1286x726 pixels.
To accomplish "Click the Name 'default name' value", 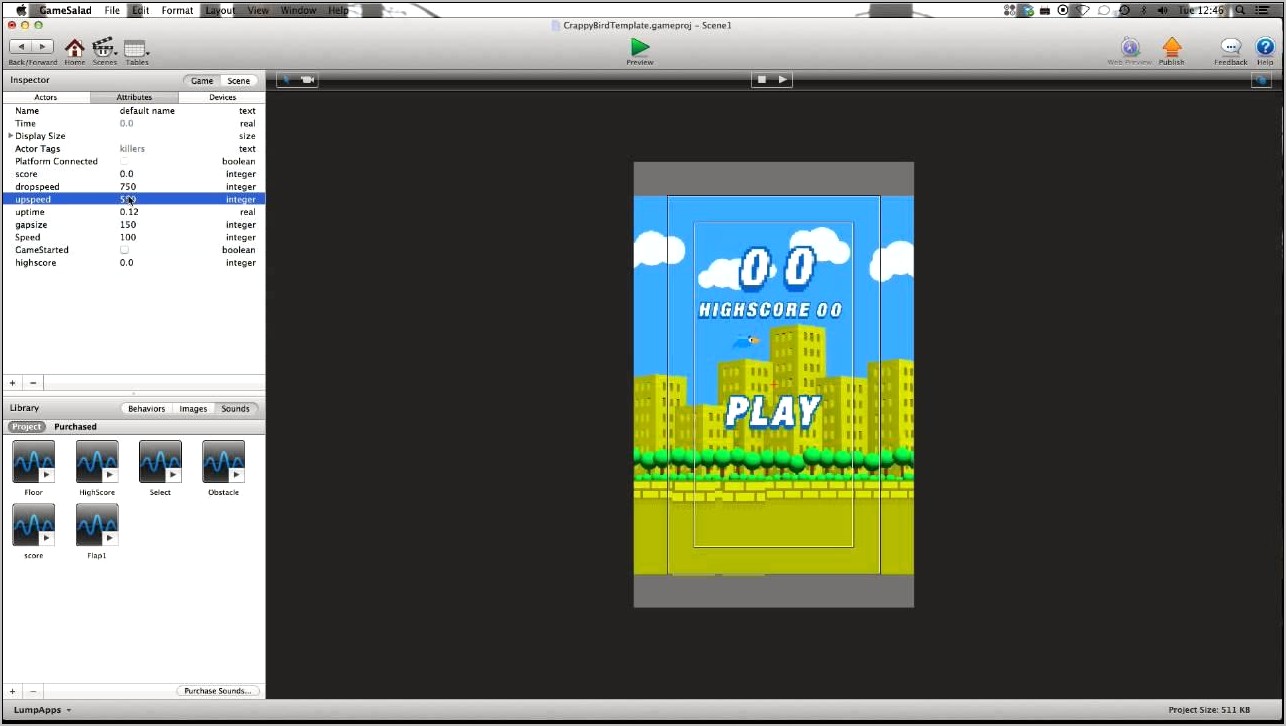I will [x=147, y=111].
